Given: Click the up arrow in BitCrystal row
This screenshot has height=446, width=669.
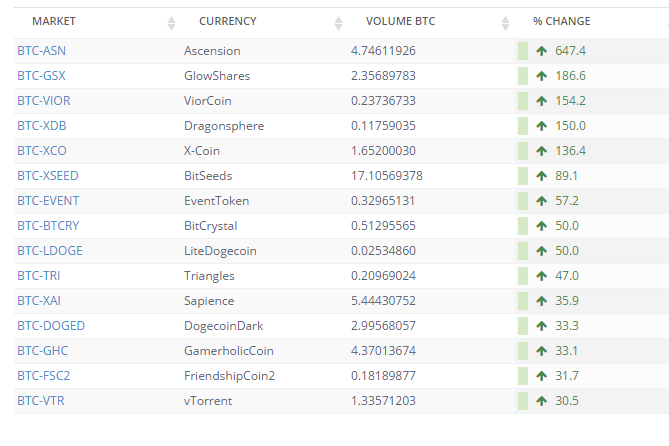Looking at the screenshot, I should [x=541, y=226].
